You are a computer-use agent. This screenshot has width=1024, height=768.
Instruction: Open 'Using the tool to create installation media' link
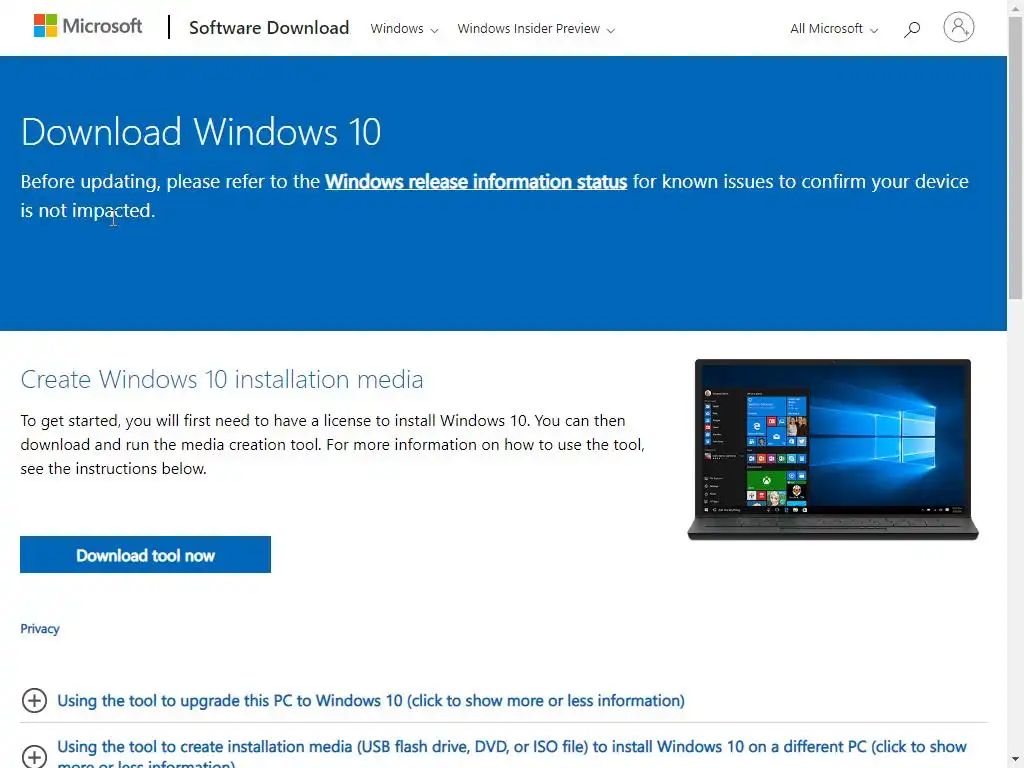point(512,754)
